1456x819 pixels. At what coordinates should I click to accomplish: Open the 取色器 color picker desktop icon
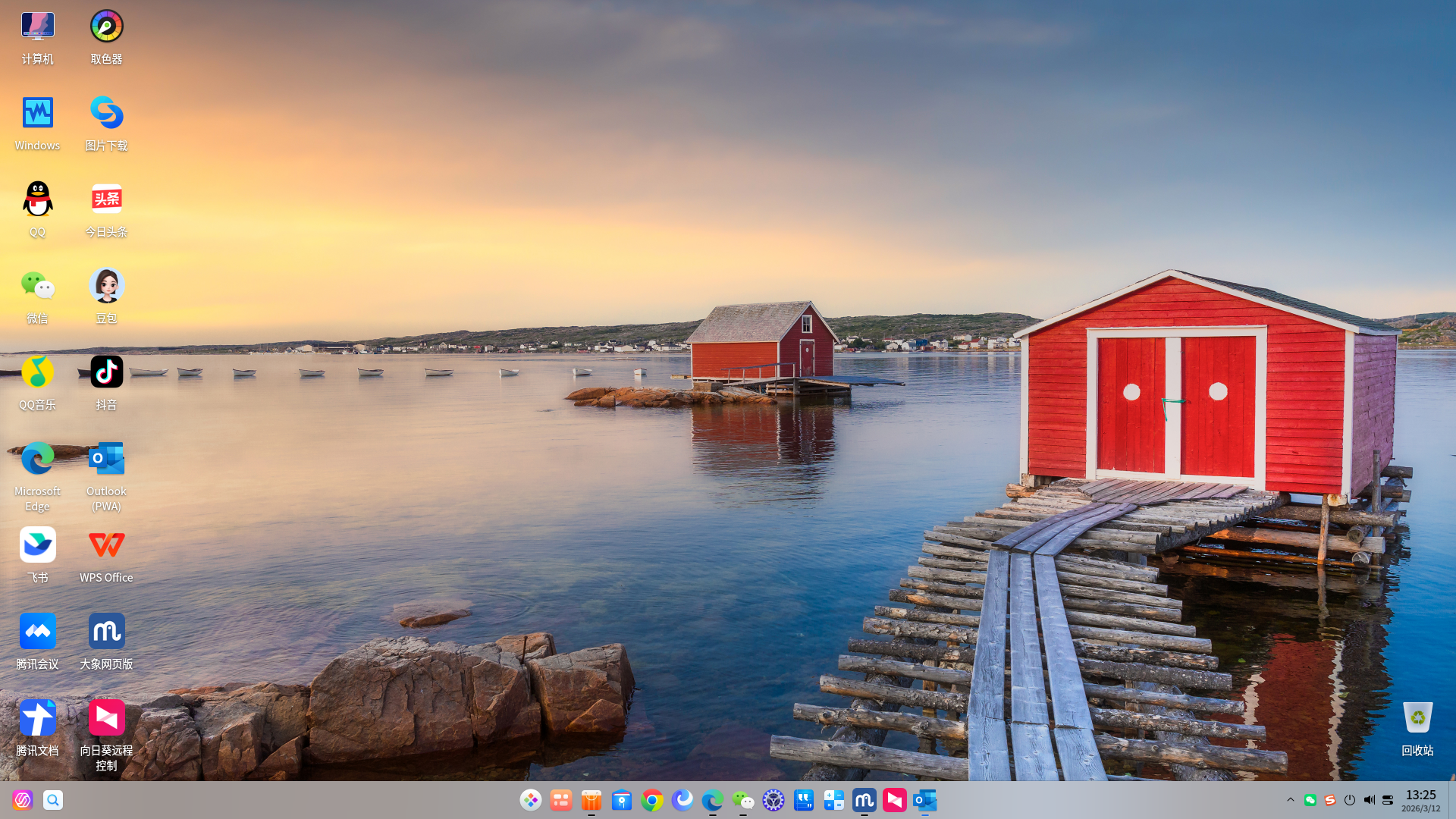(x=106, y=28)
